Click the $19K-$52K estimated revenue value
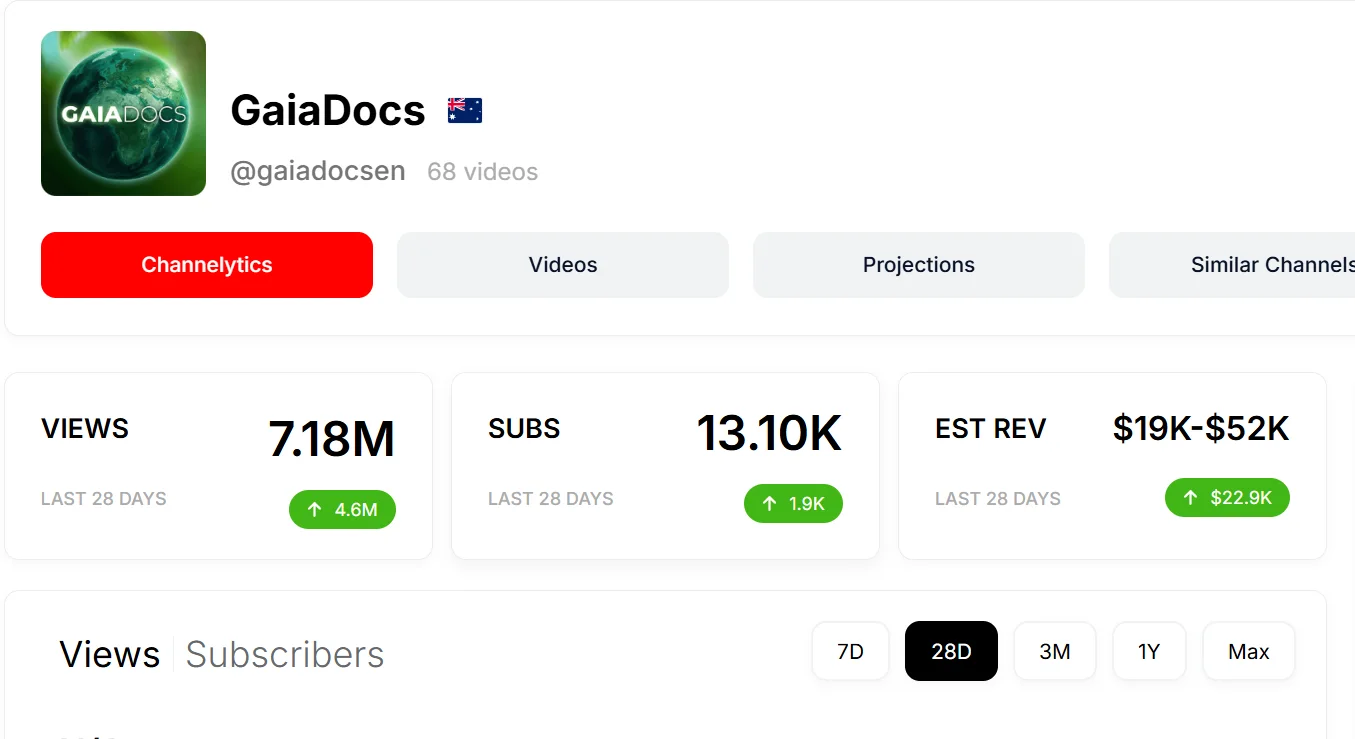 [x=1201, y=428]
